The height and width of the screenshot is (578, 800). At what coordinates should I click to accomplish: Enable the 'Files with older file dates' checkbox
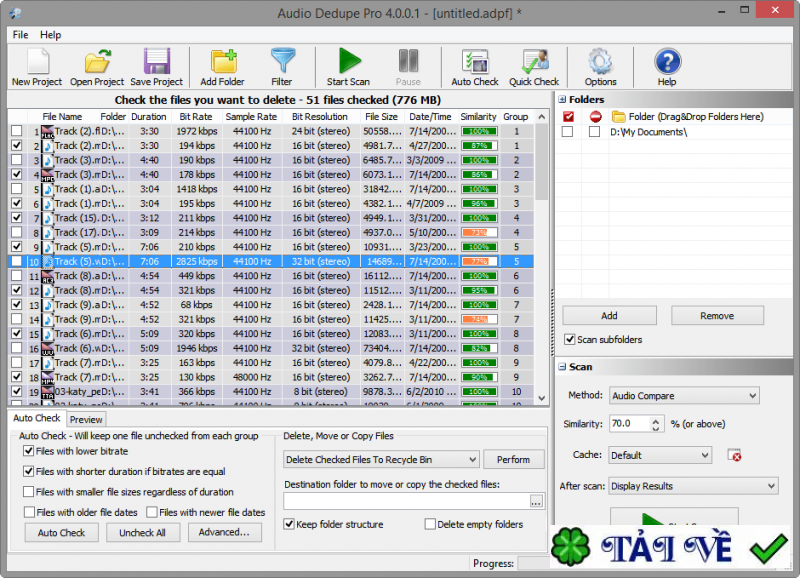point(29,512)
